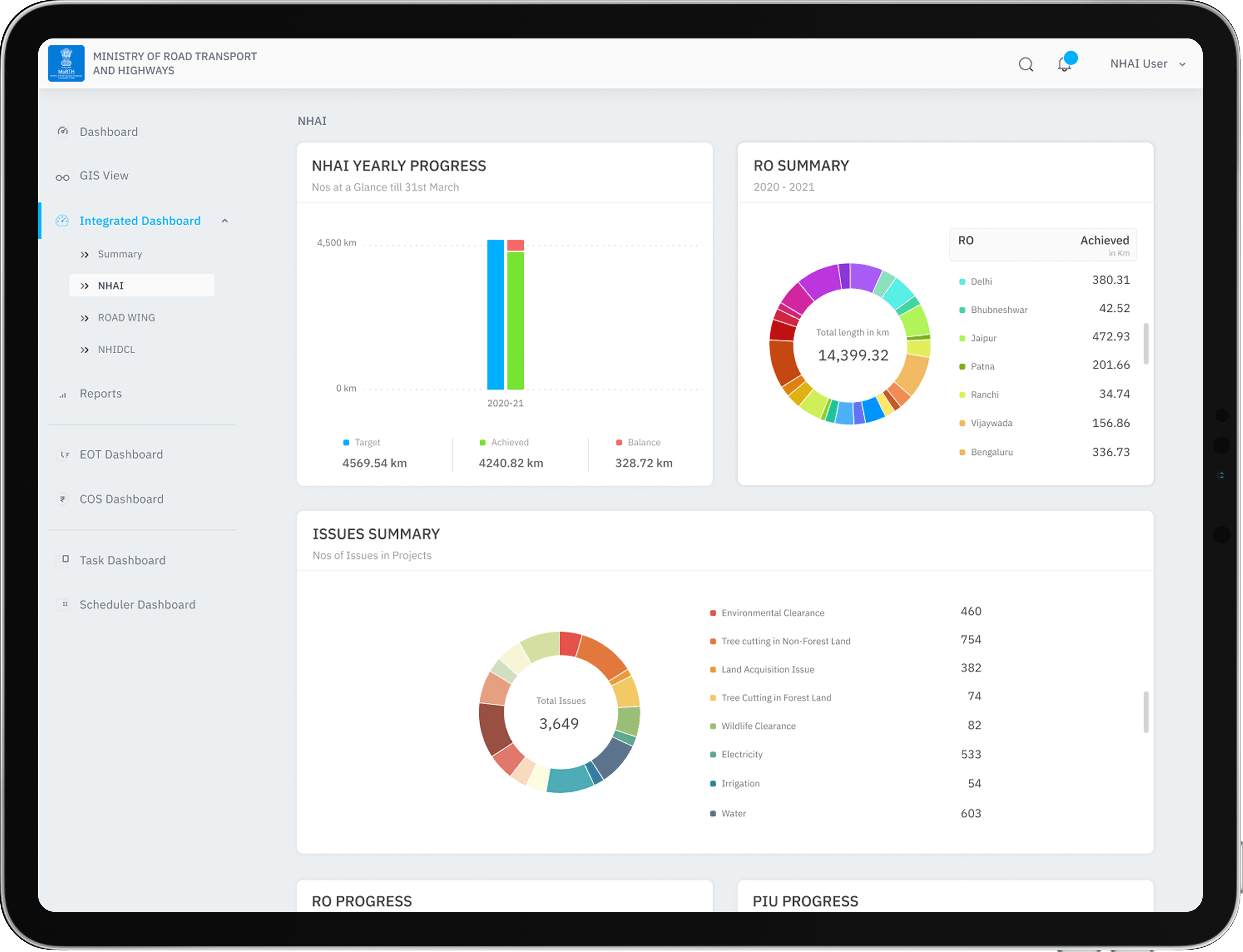Click the NHAI breadcrumb heading
The width and height of the screenshot is (1243, 952).
312,121
